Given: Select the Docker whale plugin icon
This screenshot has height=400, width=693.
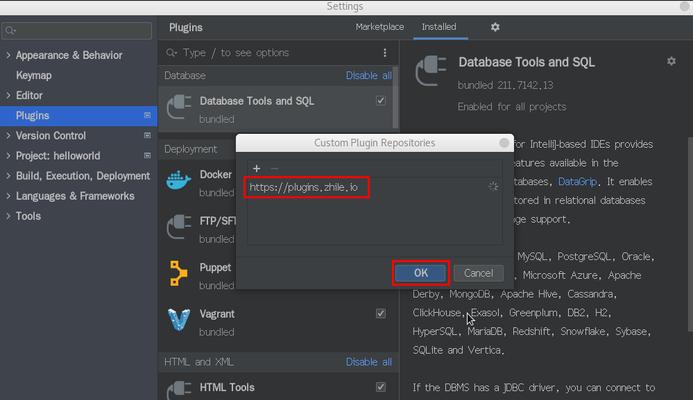Looking at the screenshot, I should [179, 180].
